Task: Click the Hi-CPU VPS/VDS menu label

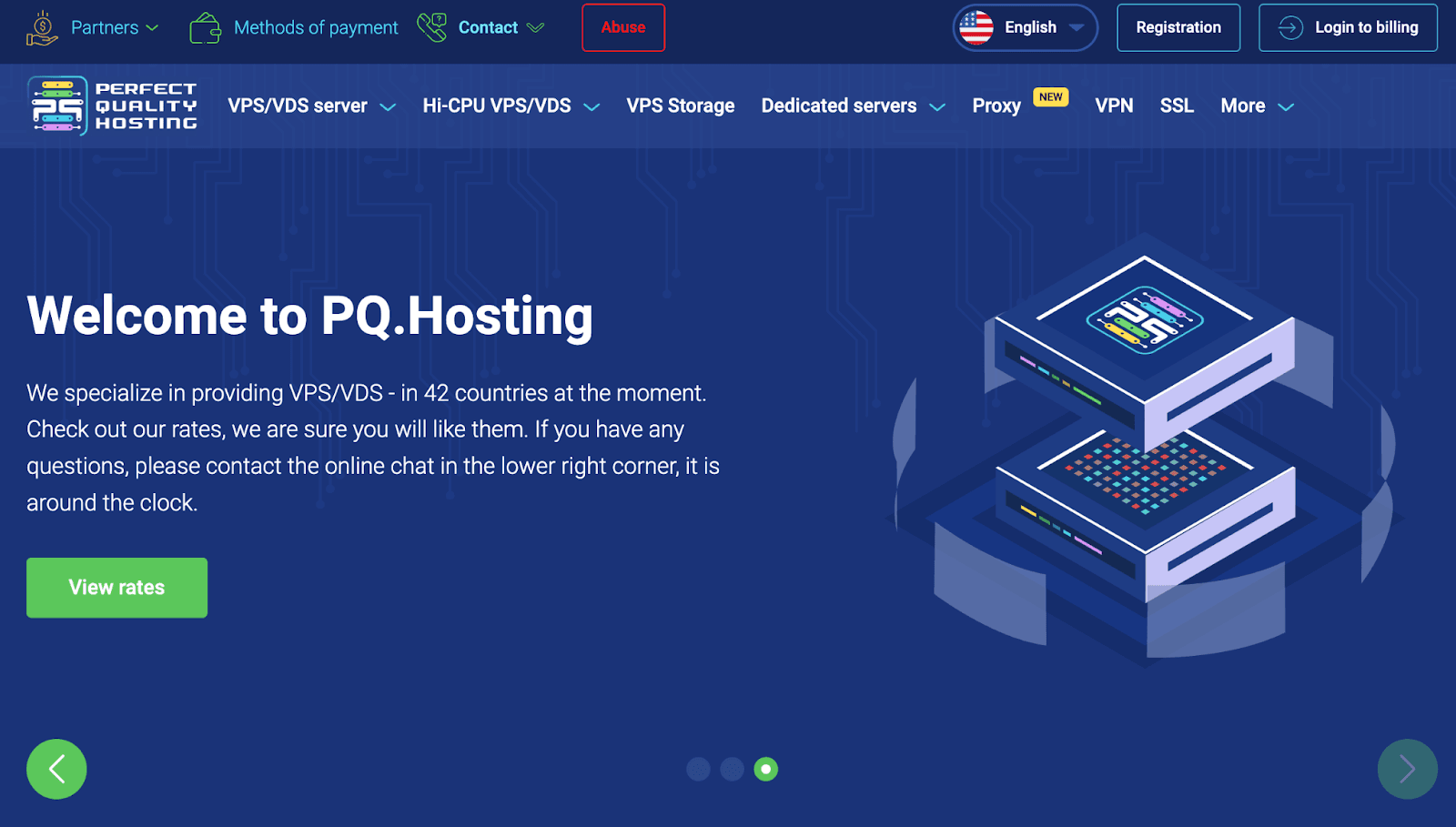Action: pyautogui.click(x=497, y=106)
